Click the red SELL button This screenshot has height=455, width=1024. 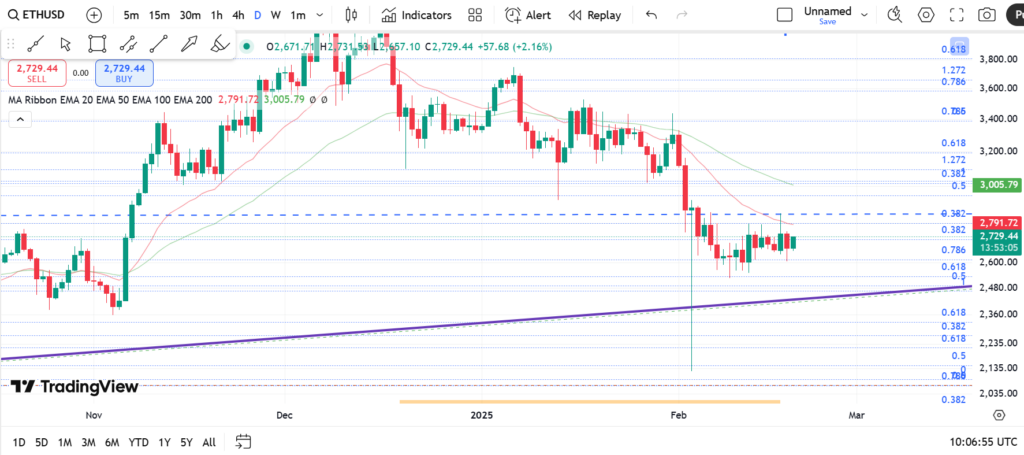[37, 73]
